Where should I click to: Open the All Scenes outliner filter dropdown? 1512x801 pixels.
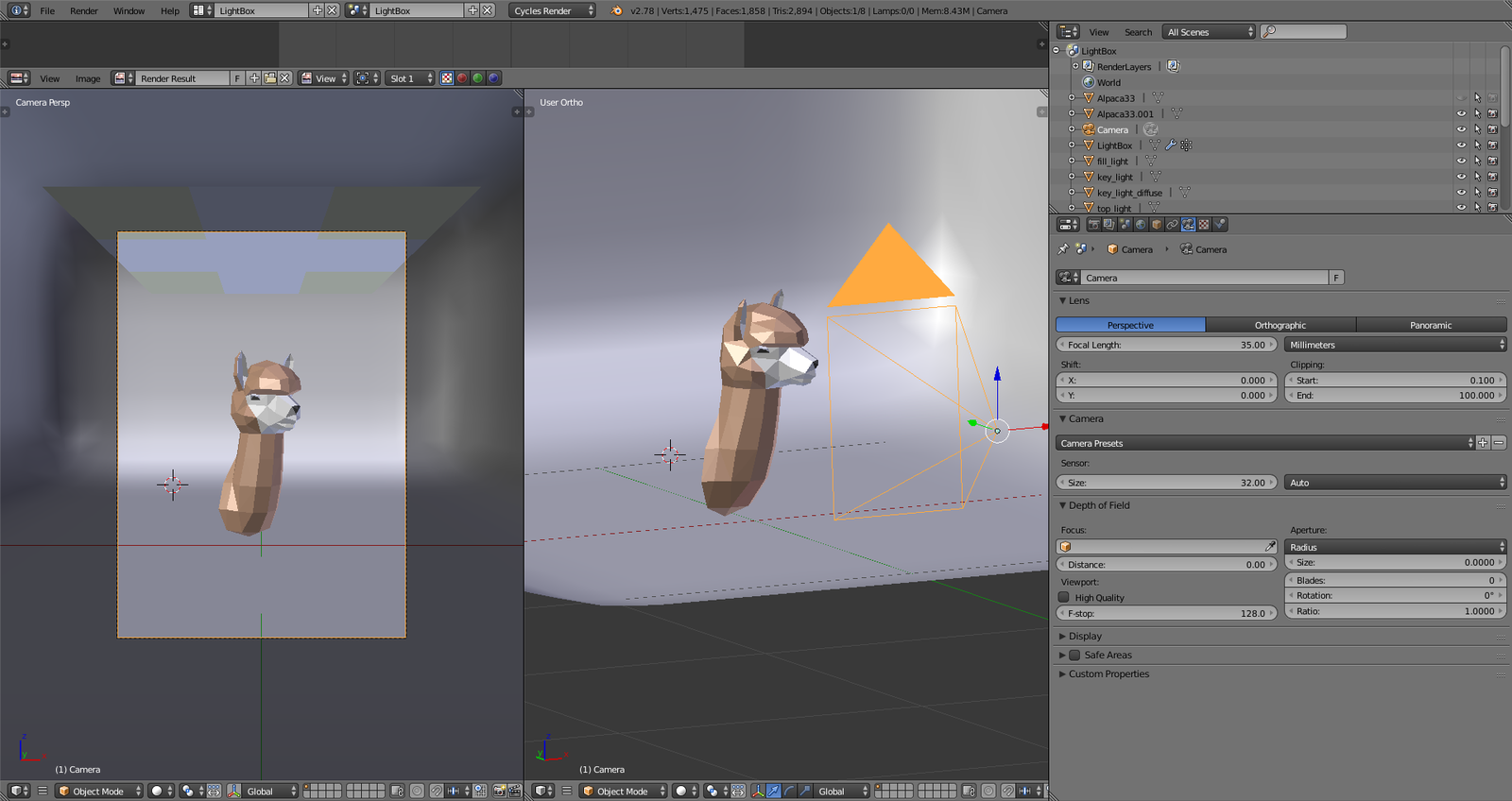1209,32
